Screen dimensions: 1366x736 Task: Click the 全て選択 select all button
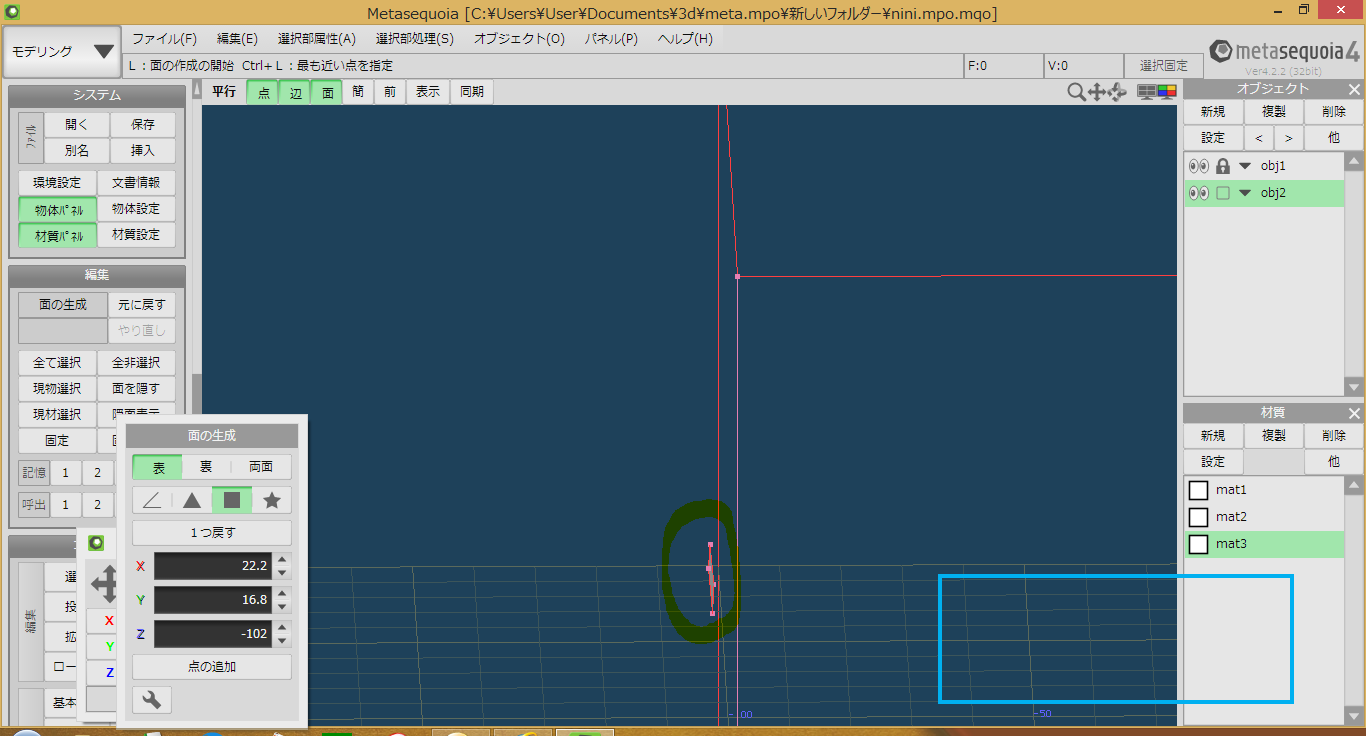point(57,362)
